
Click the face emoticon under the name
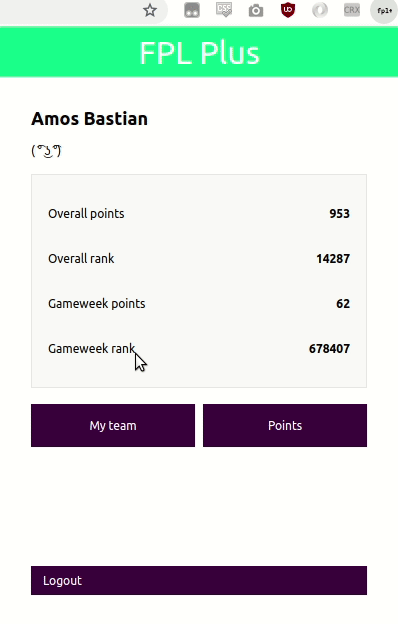[46, 151]
